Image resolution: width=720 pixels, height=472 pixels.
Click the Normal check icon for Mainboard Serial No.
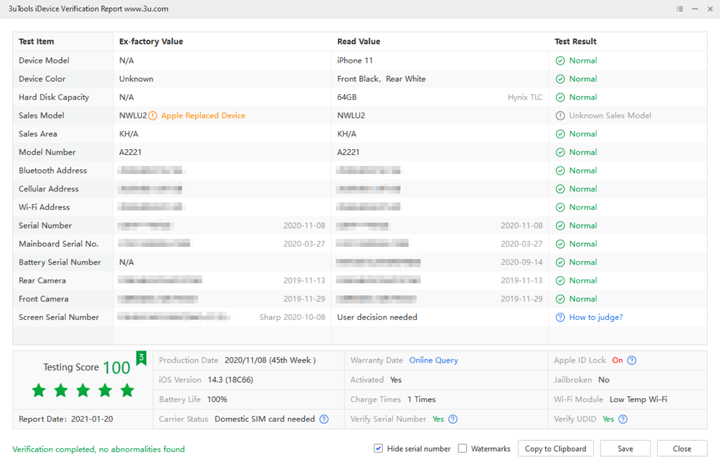pyautogui.click(x=560, y=244)
